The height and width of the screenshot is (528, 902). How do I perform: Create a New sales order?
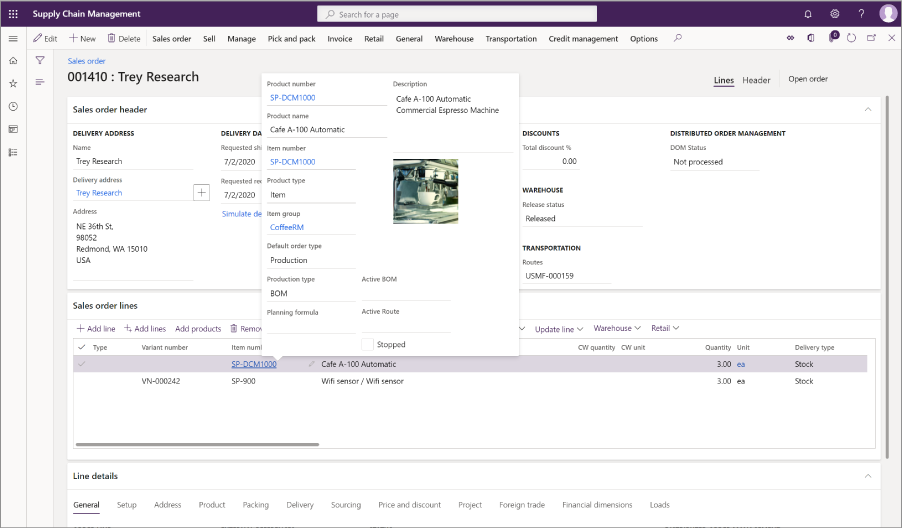pos(82,39)
